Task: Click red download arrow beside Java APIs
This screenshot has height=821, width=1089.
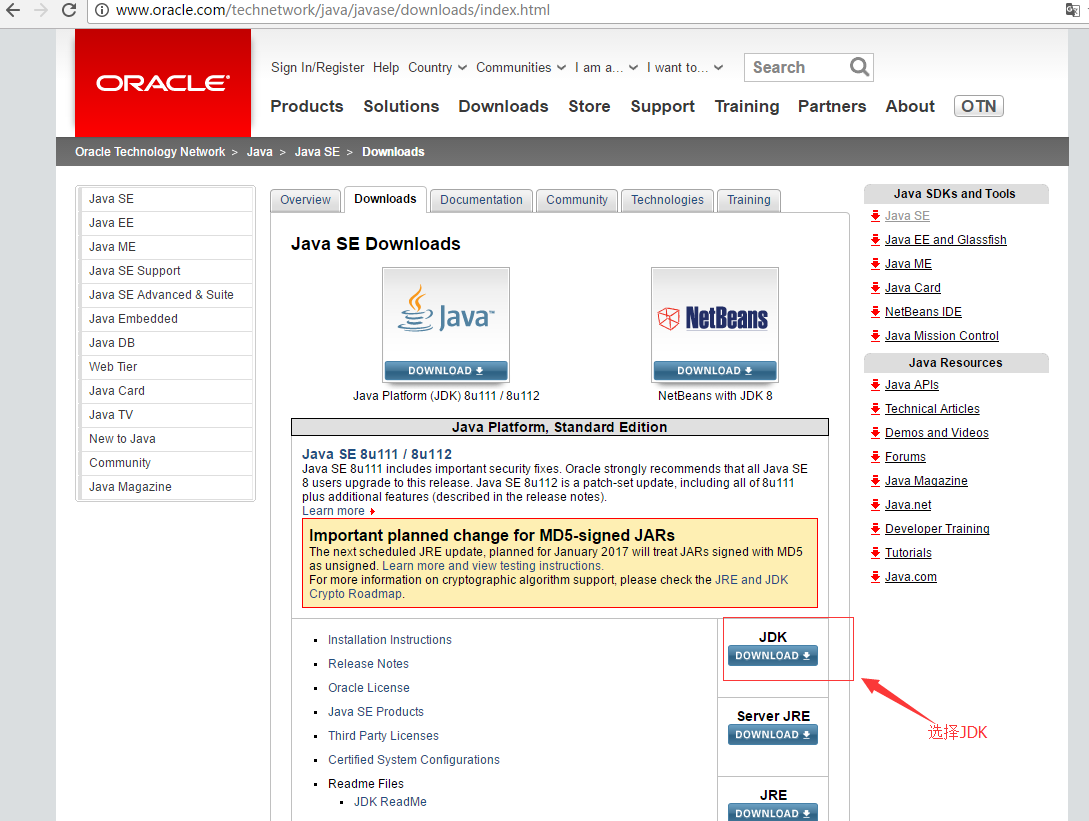Action: click(x=875, y=385)
